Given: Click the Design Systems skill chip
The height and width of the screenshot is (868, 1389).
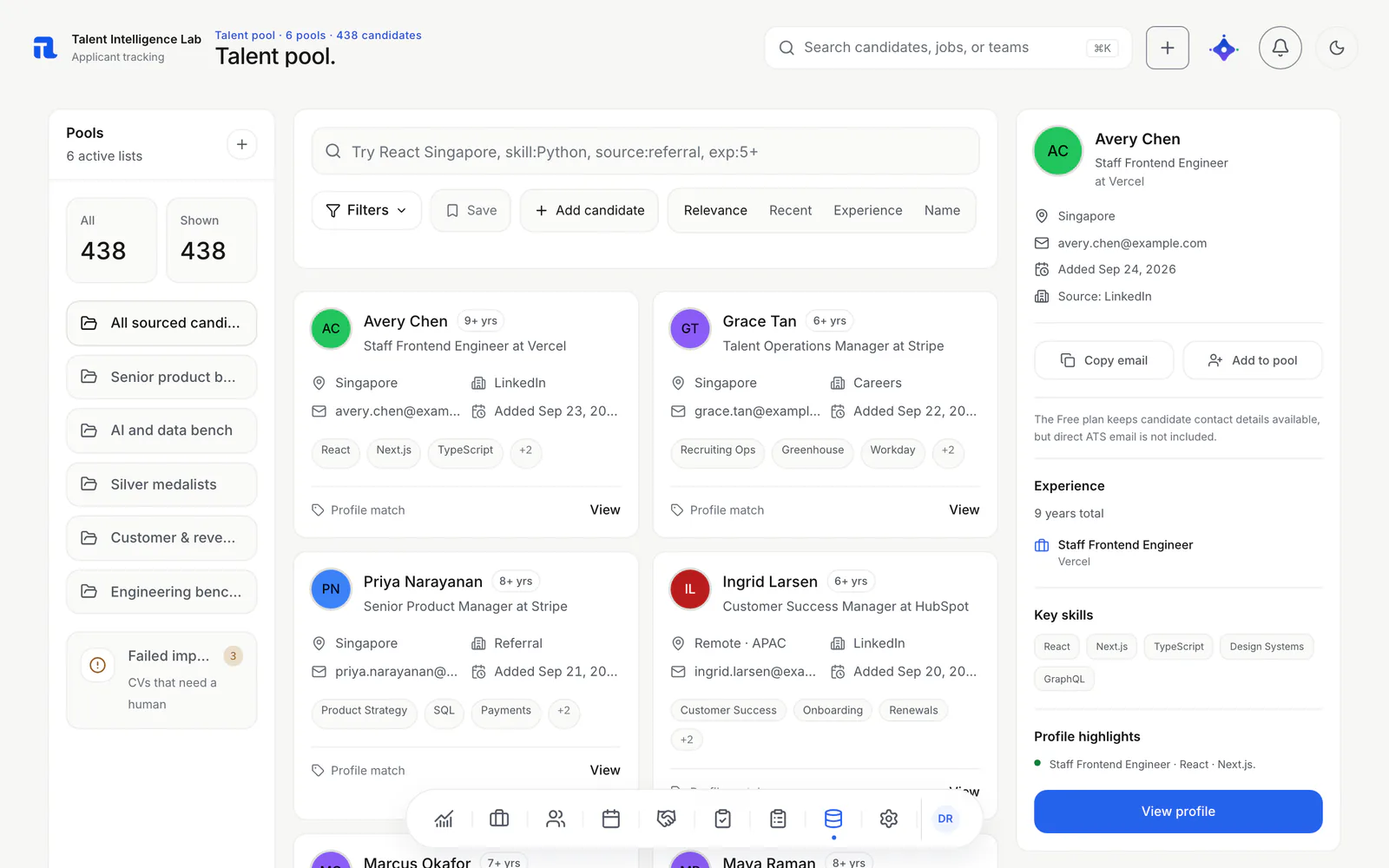Looking at the screenshot, I should [x=1267, y=647].
